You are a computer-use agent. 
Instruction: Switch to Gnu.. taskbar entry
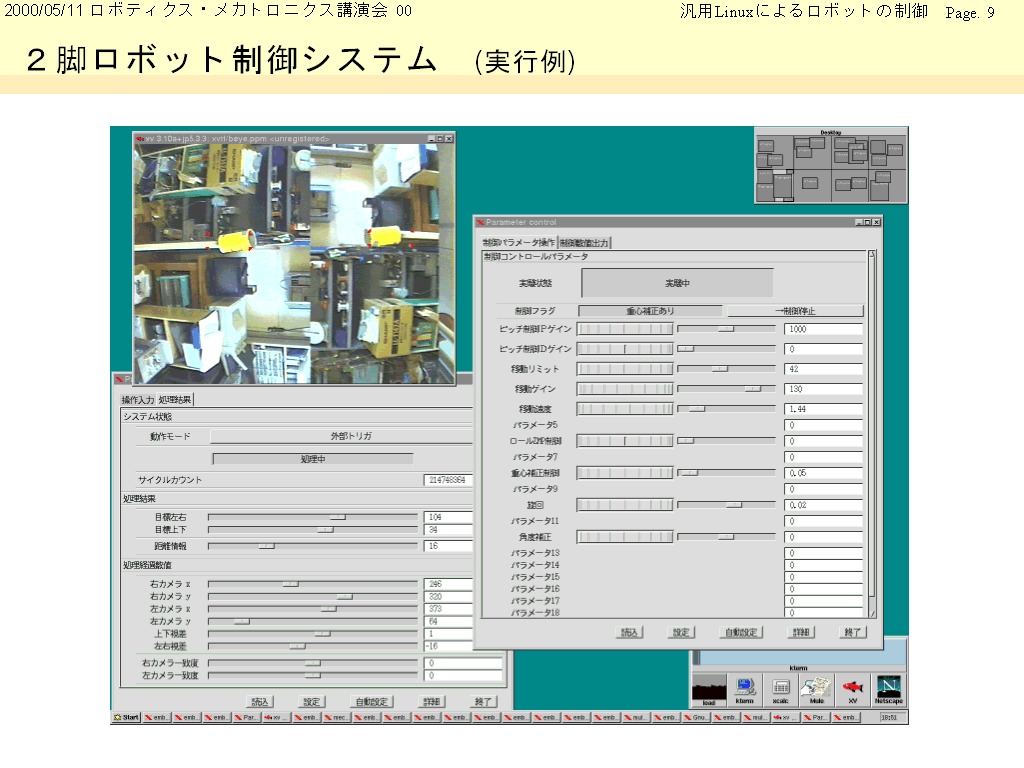697,717
